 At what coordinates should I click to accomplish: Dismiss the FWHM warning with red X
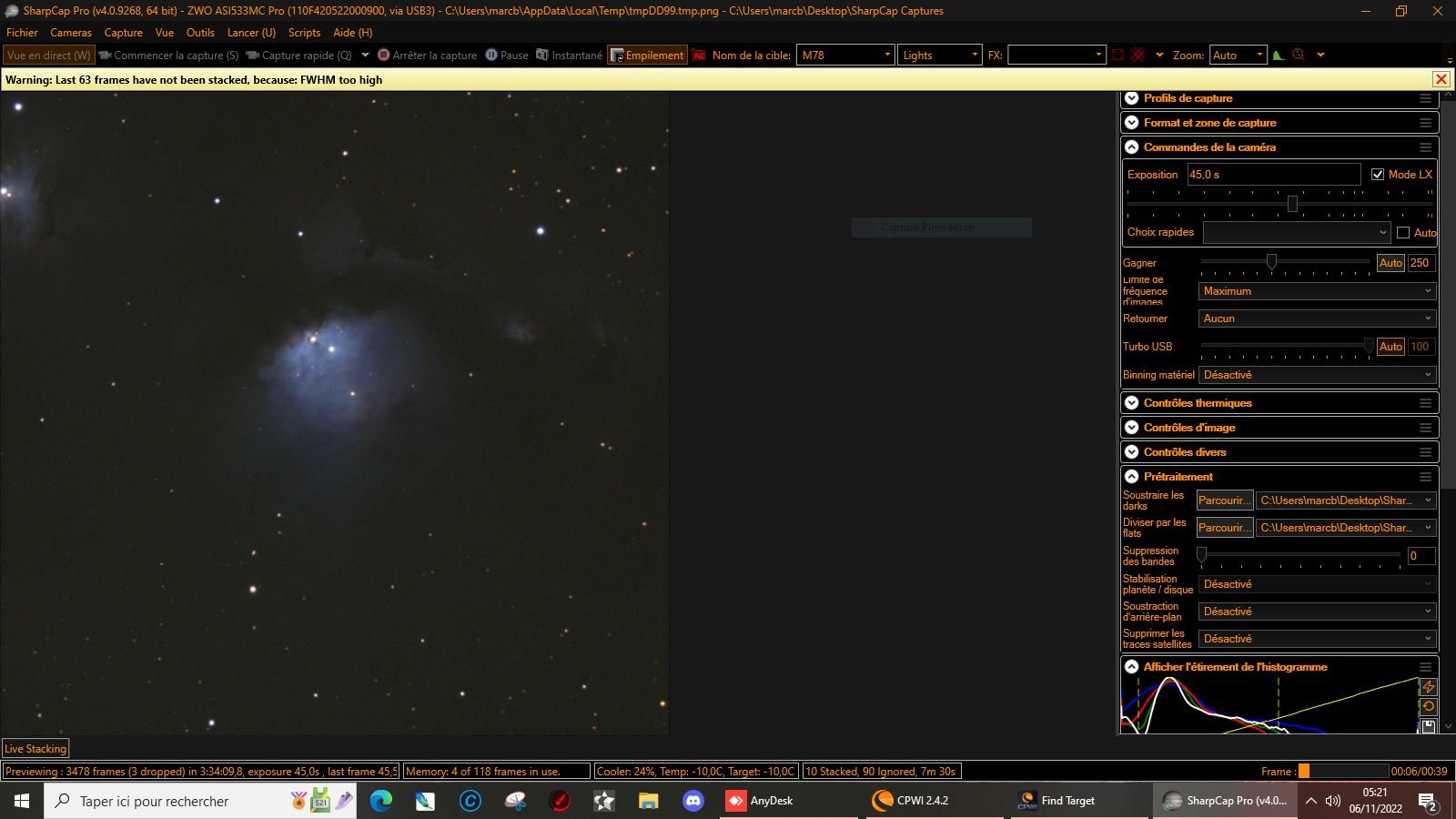point(1441,79)
